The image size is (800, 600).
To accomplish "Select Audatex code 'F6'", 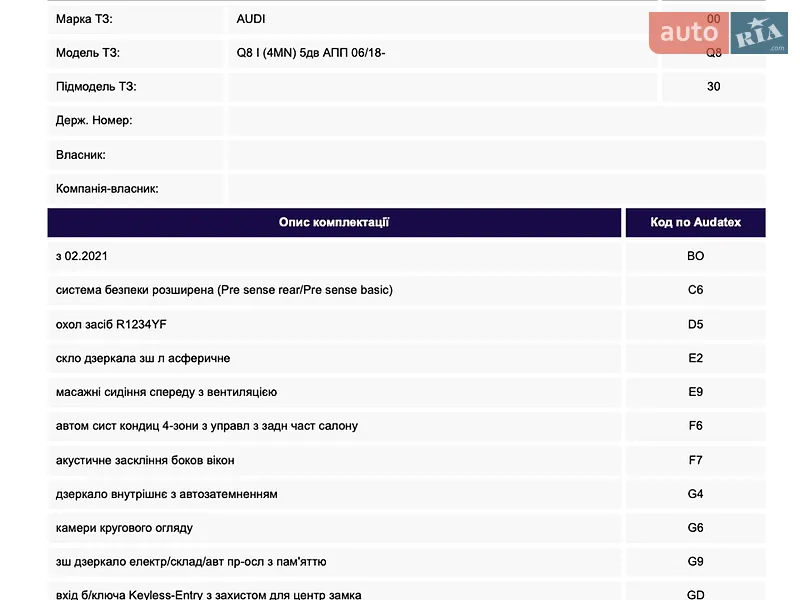I will coord(695,426).
